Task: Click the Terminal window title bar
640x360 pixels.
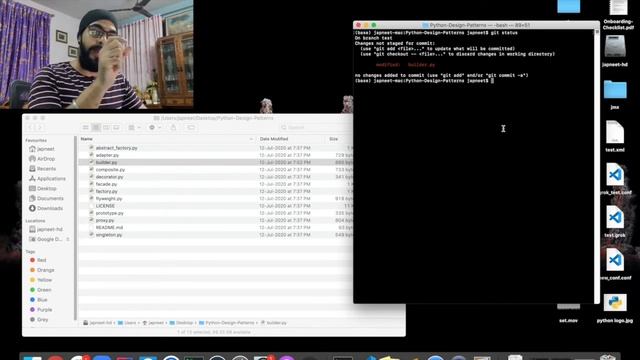Action: click(x=476, y=25)
